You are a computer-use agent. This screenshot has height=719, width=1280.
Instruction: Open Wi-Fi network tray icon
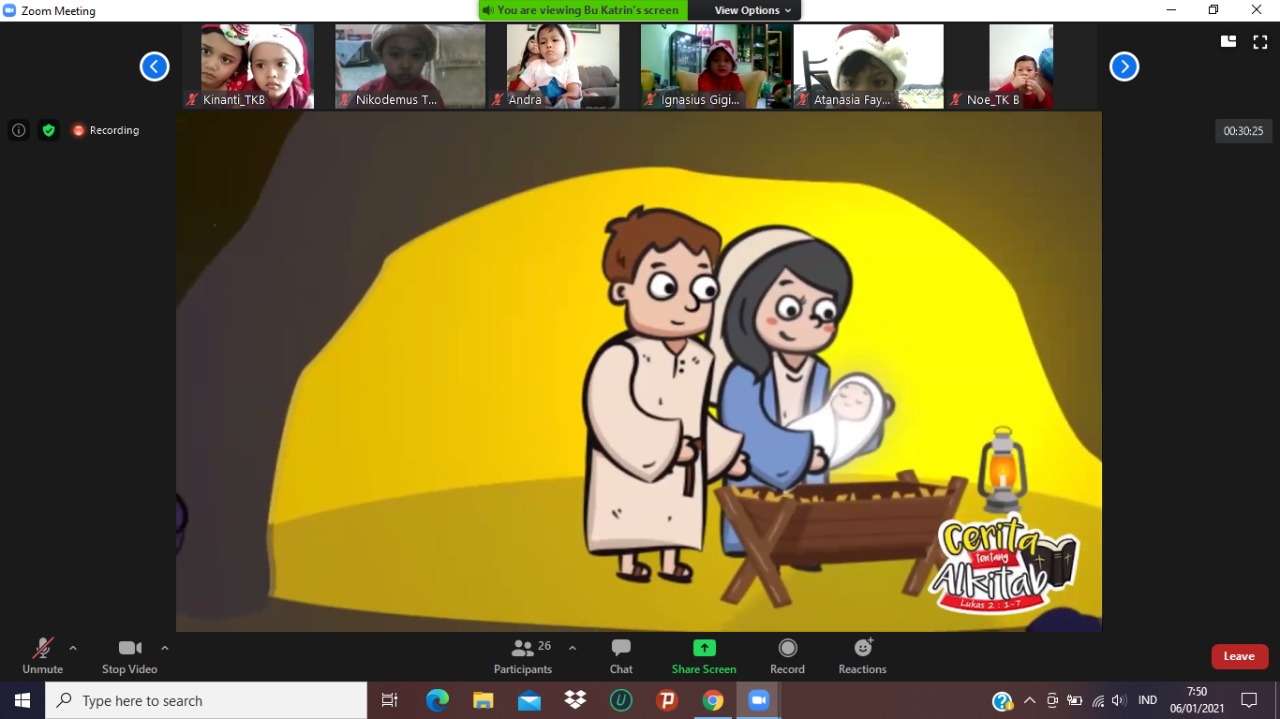pos(1098,701)
